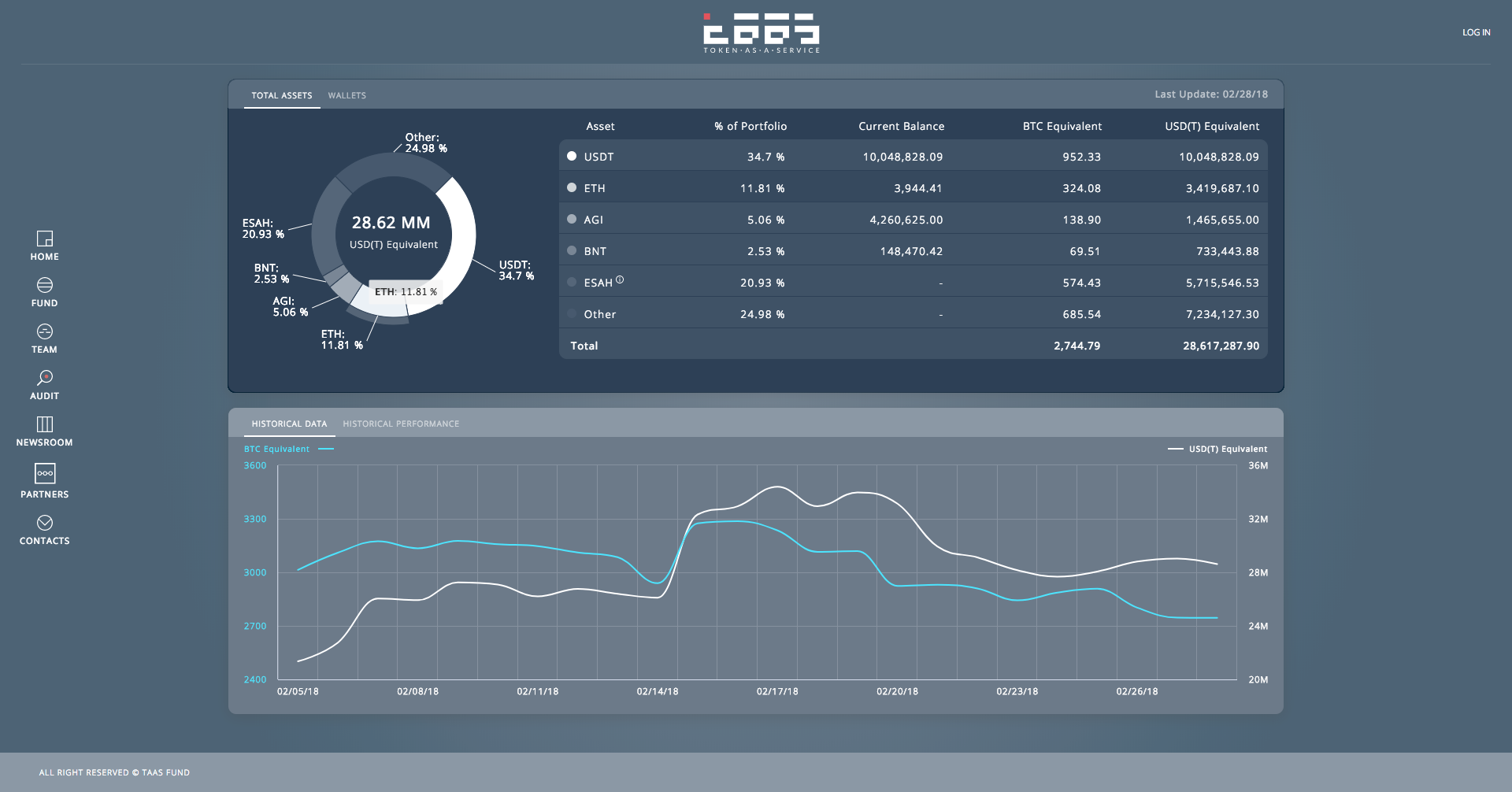The image size is (1512, 792).
Task: Switch to Historical Performance tab
Action: tap(401, 424)
